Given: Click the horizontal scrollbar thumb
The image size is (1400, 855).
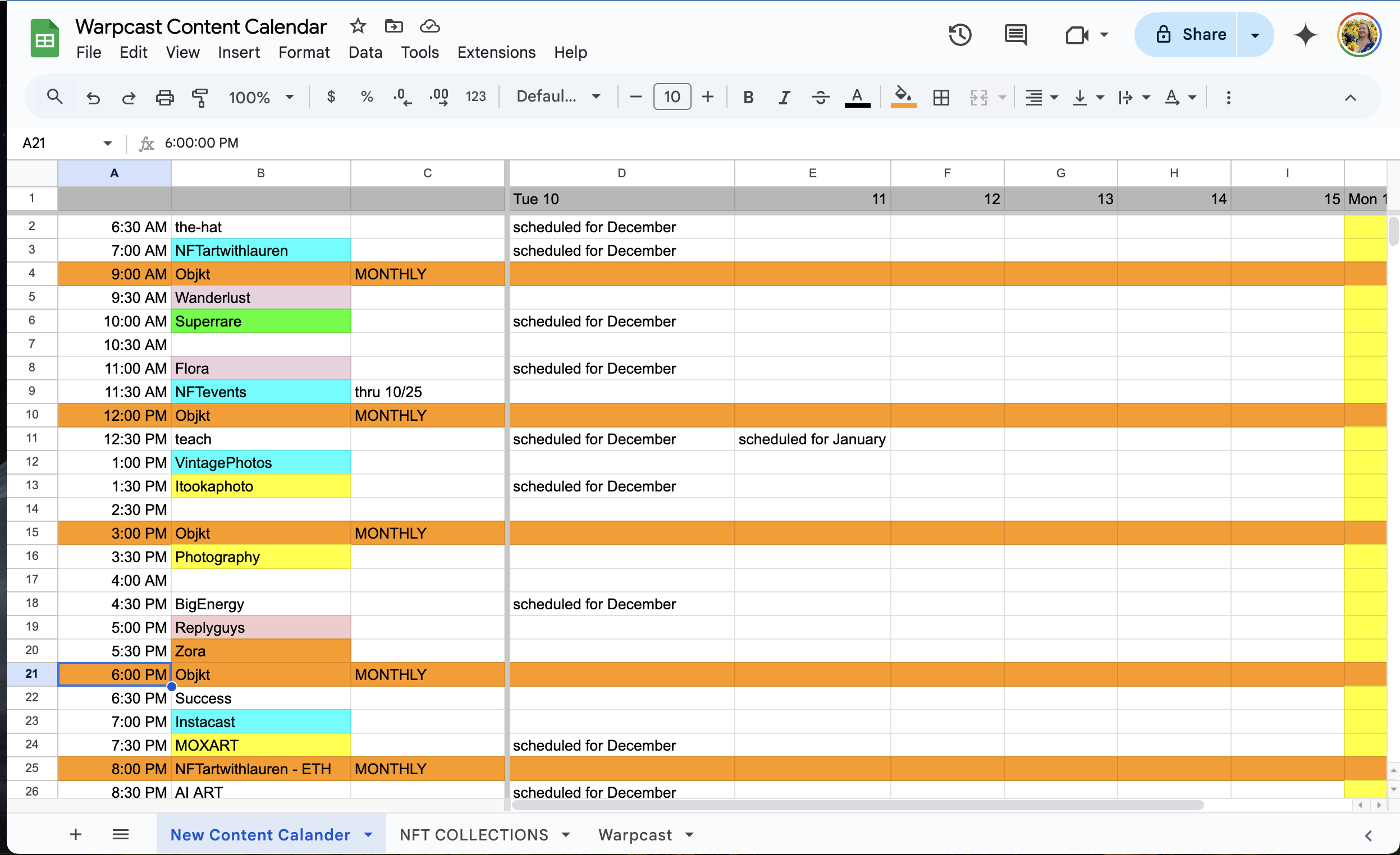Looking at the screenshot, I should tap(858, 805).
